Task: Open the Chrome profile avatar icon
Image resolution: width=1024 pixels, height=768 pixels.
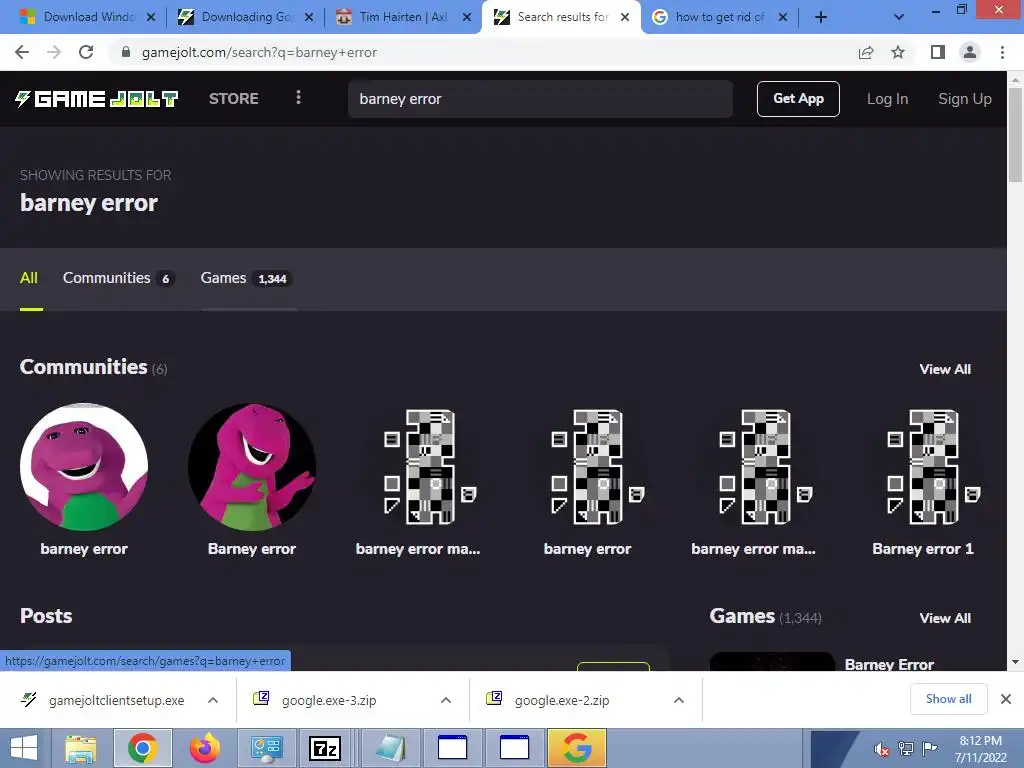Action: tap(970, 52)
